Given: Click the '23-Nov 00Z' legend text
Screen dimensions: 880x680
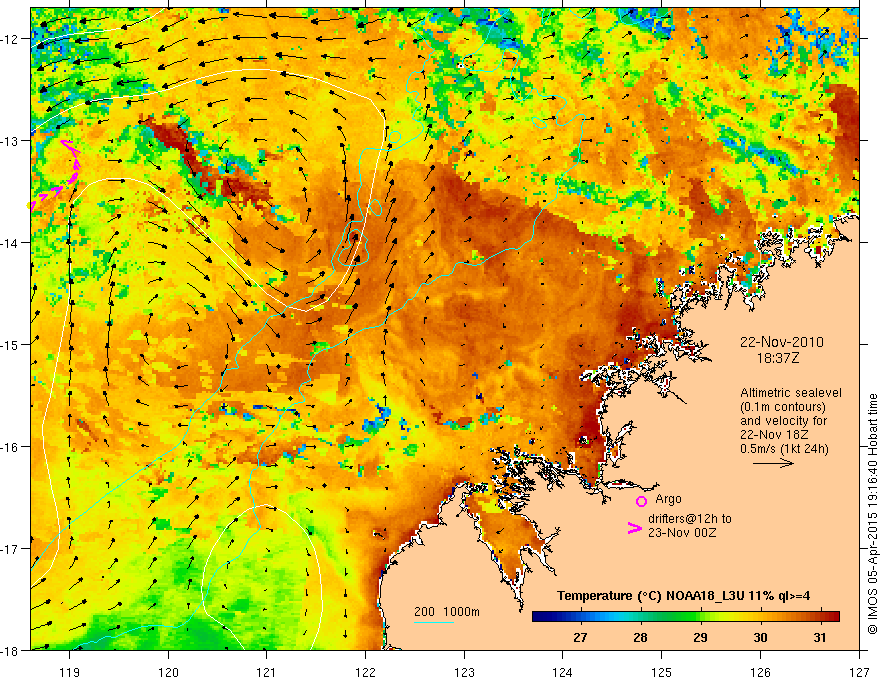Looking at the screenshot, I should (682, 533).
